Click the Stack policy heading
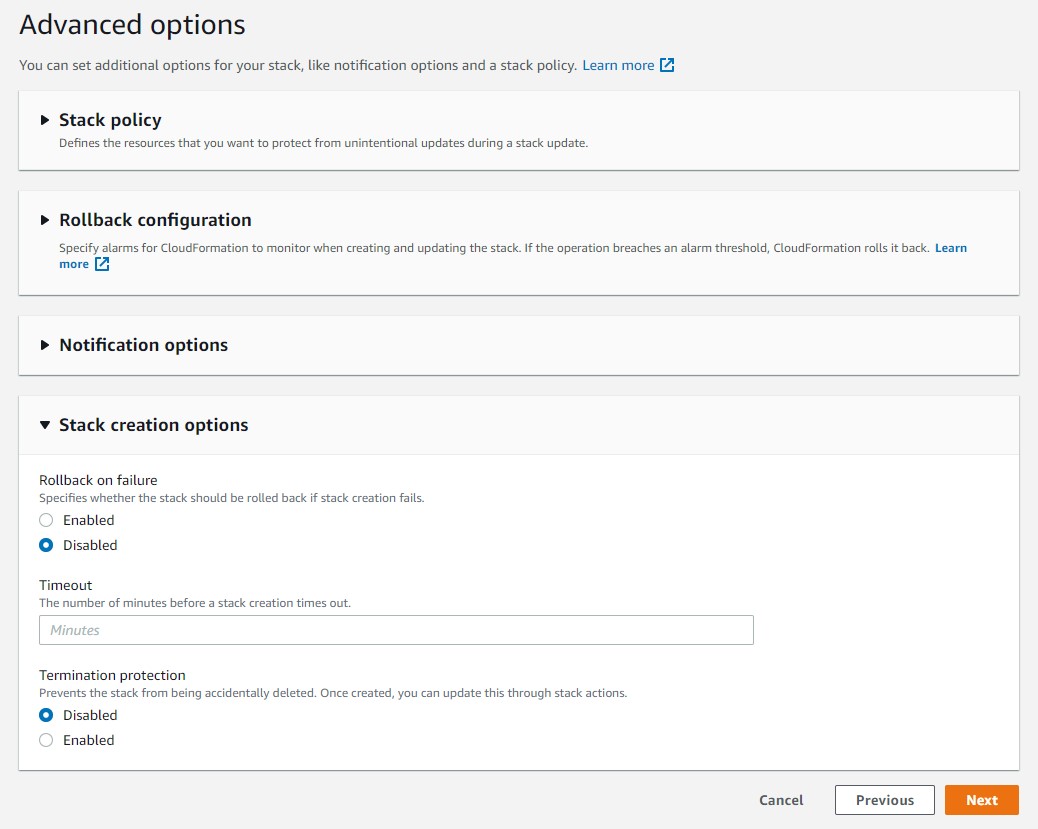The height and width of the screenshot is (829, 1038). 110,120
